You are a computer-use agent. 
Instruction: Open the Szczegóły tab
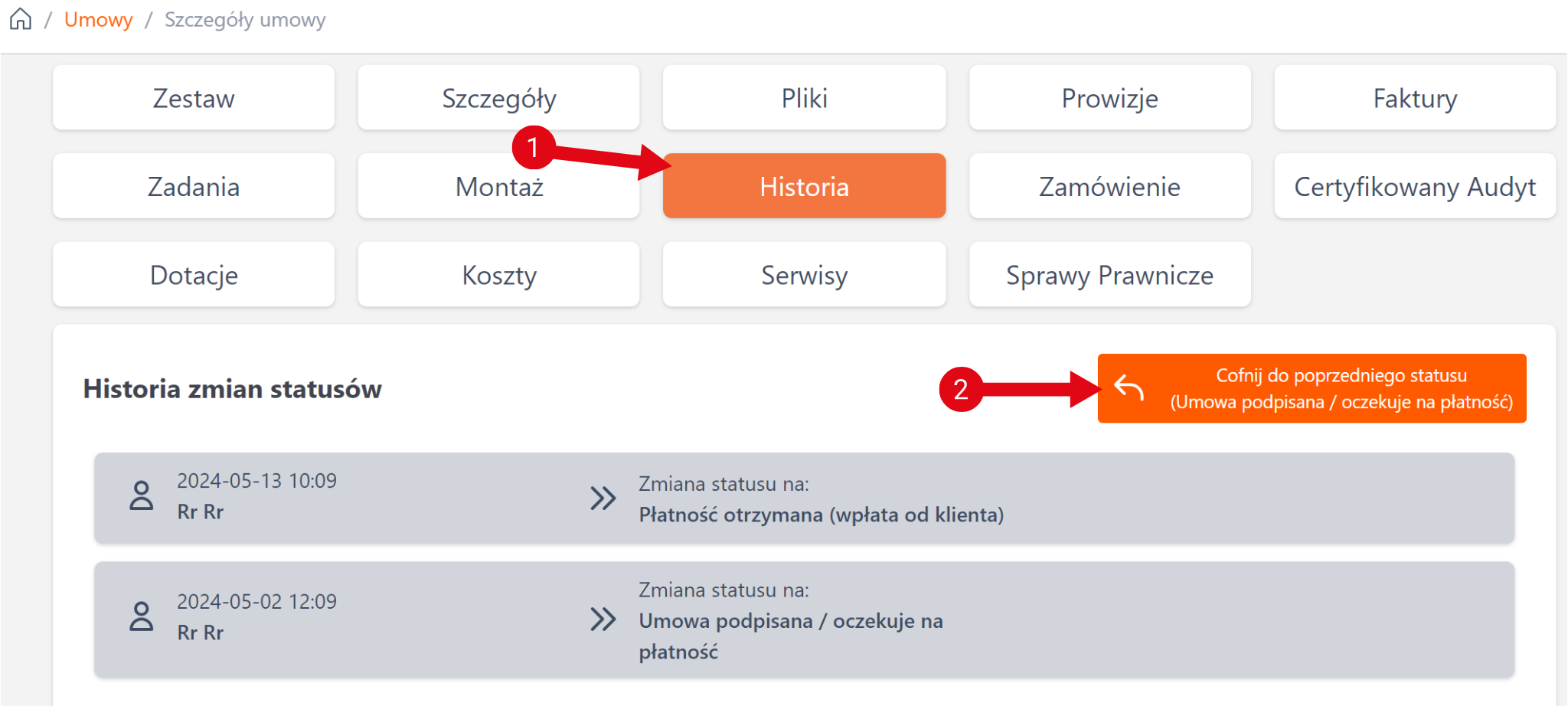tap(498, 98)
